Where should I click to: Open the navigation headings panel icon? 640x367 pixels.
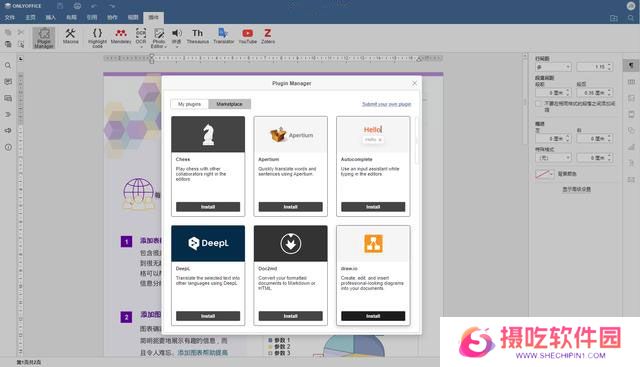(x=8, y=114)
